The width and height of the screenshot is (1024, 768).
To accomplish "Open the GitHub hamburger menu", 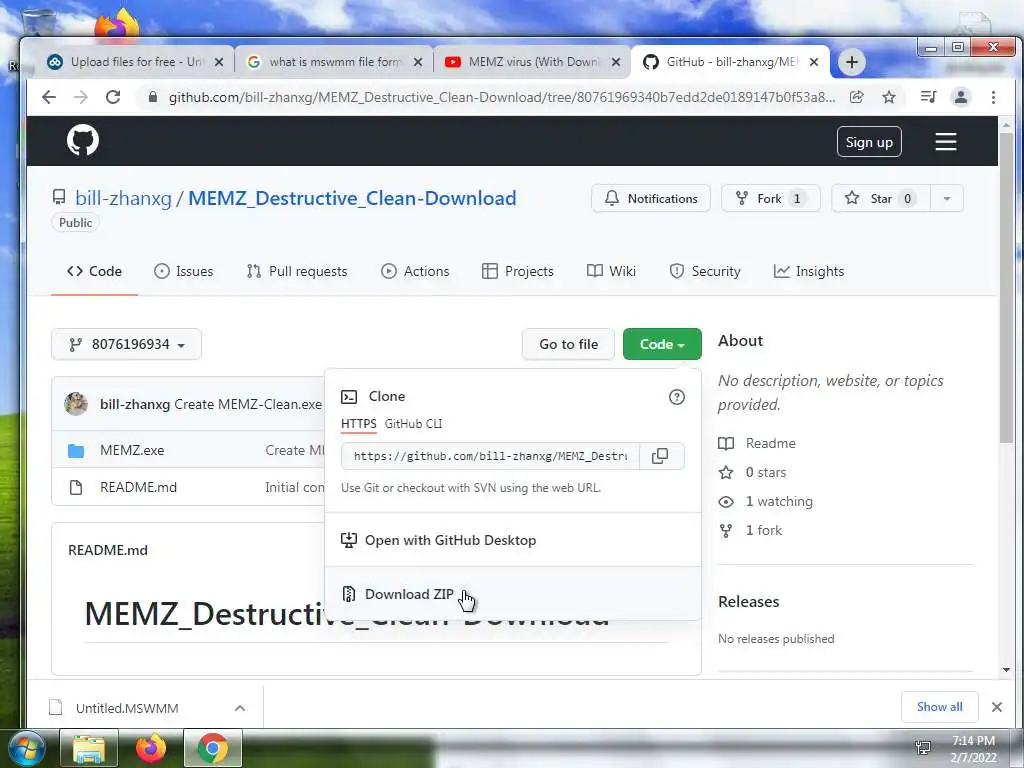I will pyautogui.click(x=946, y=142).
